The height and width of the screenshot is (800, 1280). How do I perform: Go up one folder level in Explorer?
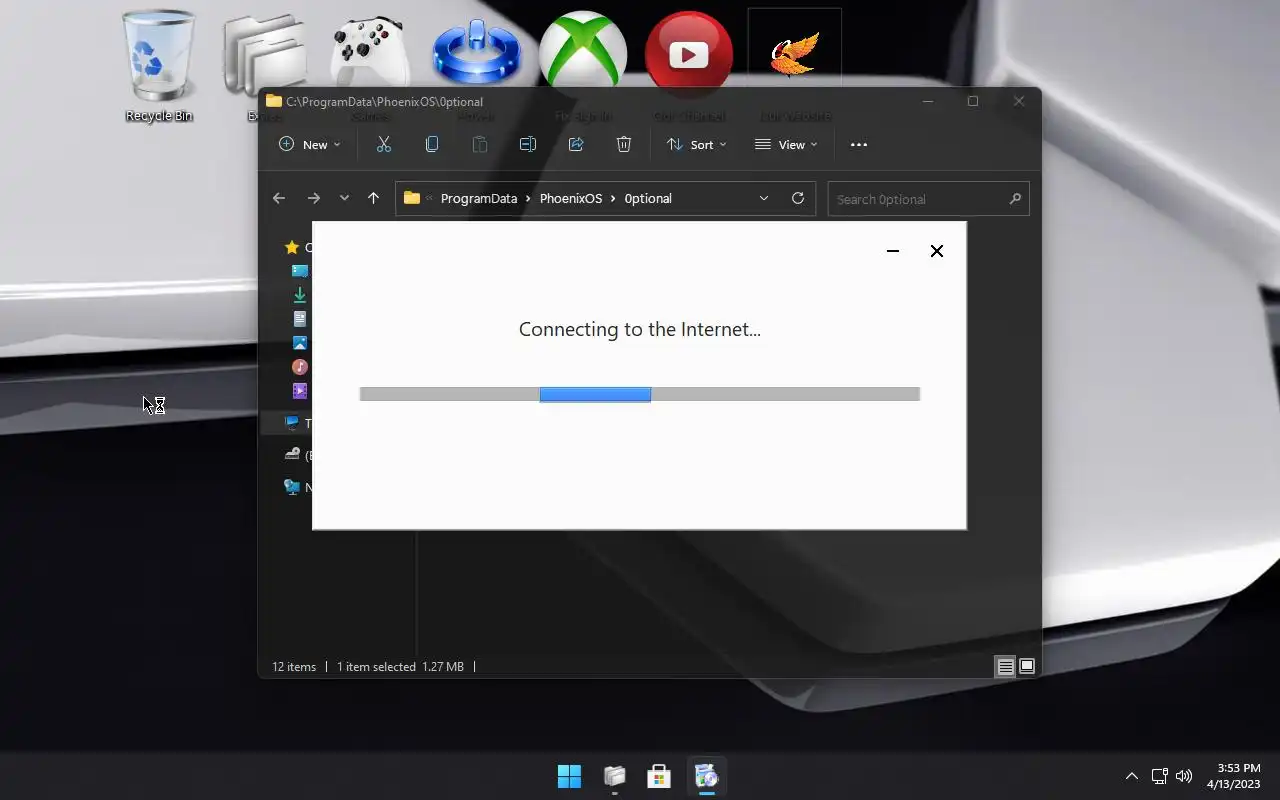(373, 198)
